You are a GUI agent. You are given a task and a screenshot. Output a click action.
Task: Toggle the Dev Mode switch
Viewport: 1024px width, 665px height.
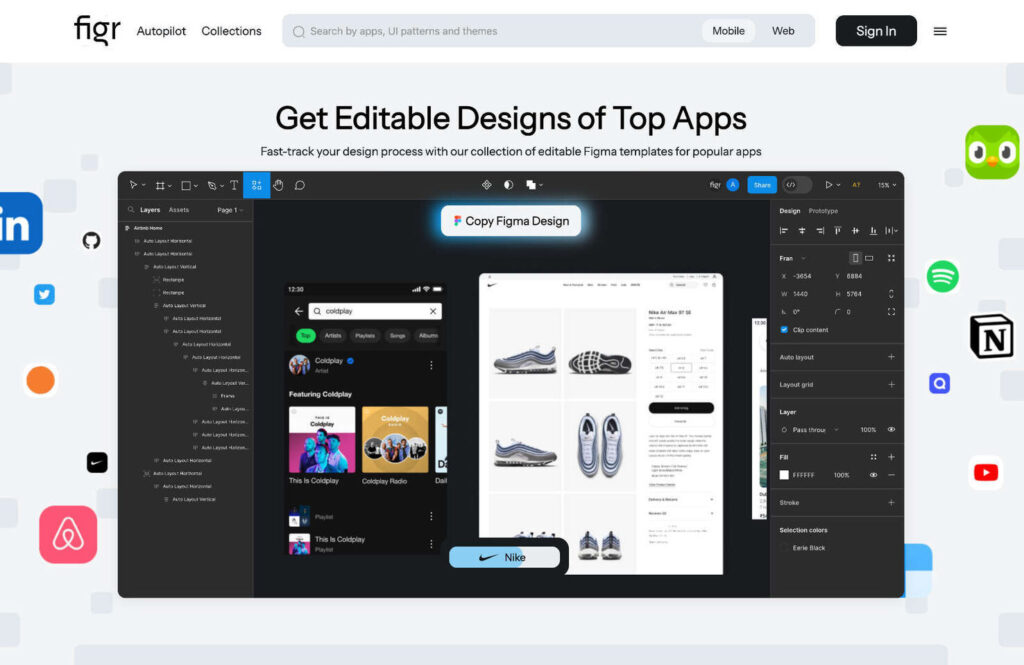(x=797, y=185)
